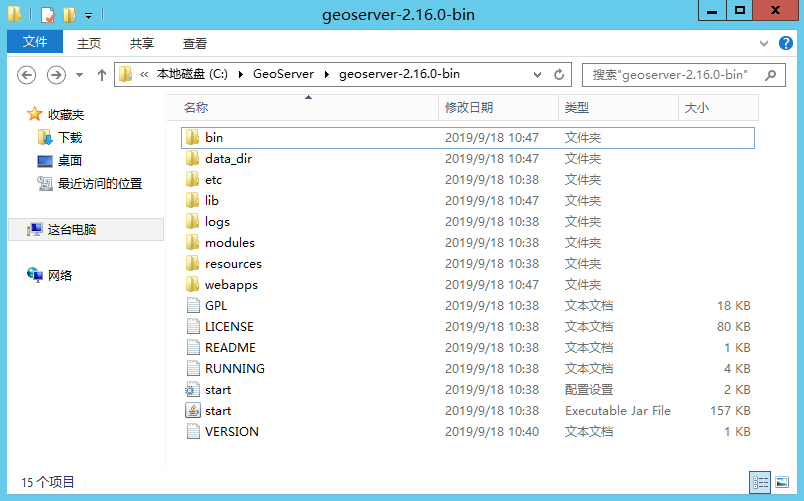Select the webapps folder icon

(x=192, y=285)
